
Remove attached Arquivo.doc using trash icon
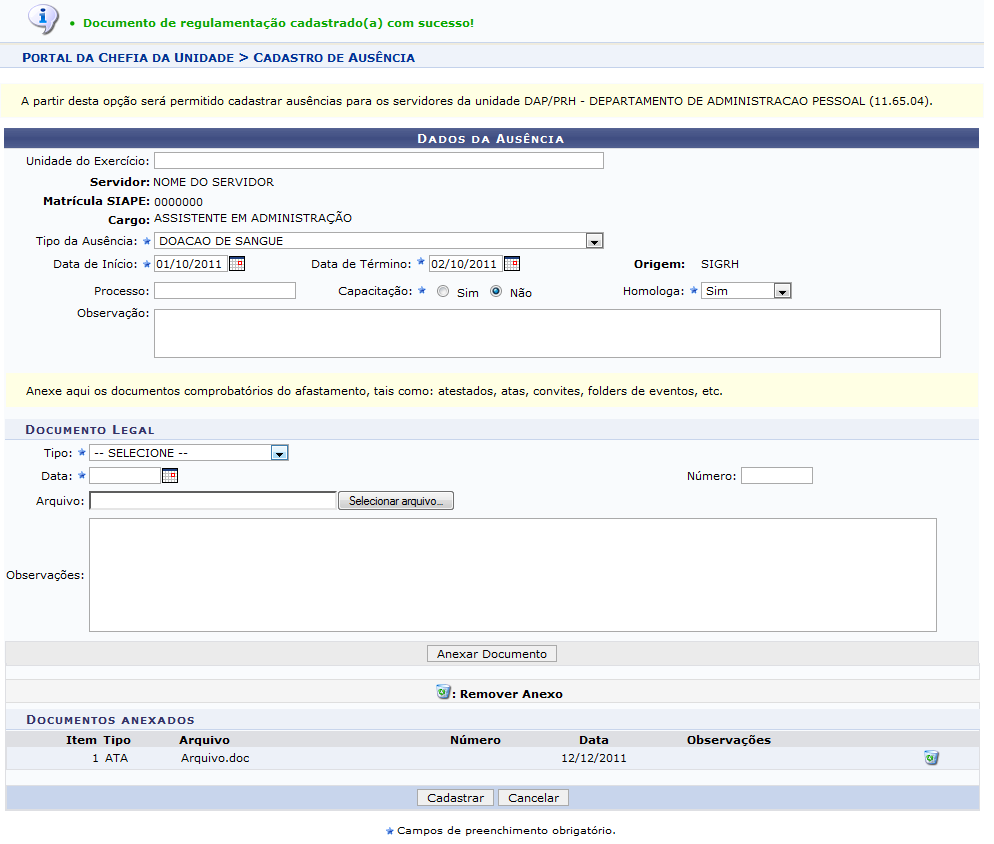coord(931,758)
